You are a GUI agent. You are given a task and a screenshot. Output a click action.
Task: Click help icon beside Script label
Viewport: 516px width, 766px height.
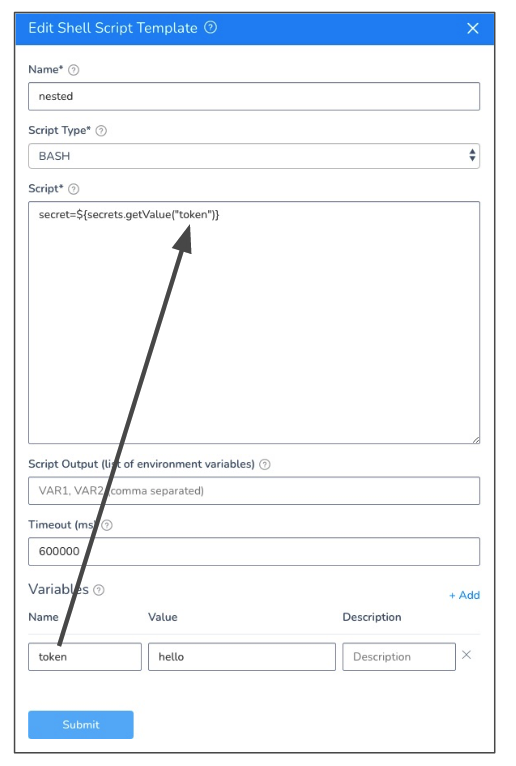coord(74,189)
